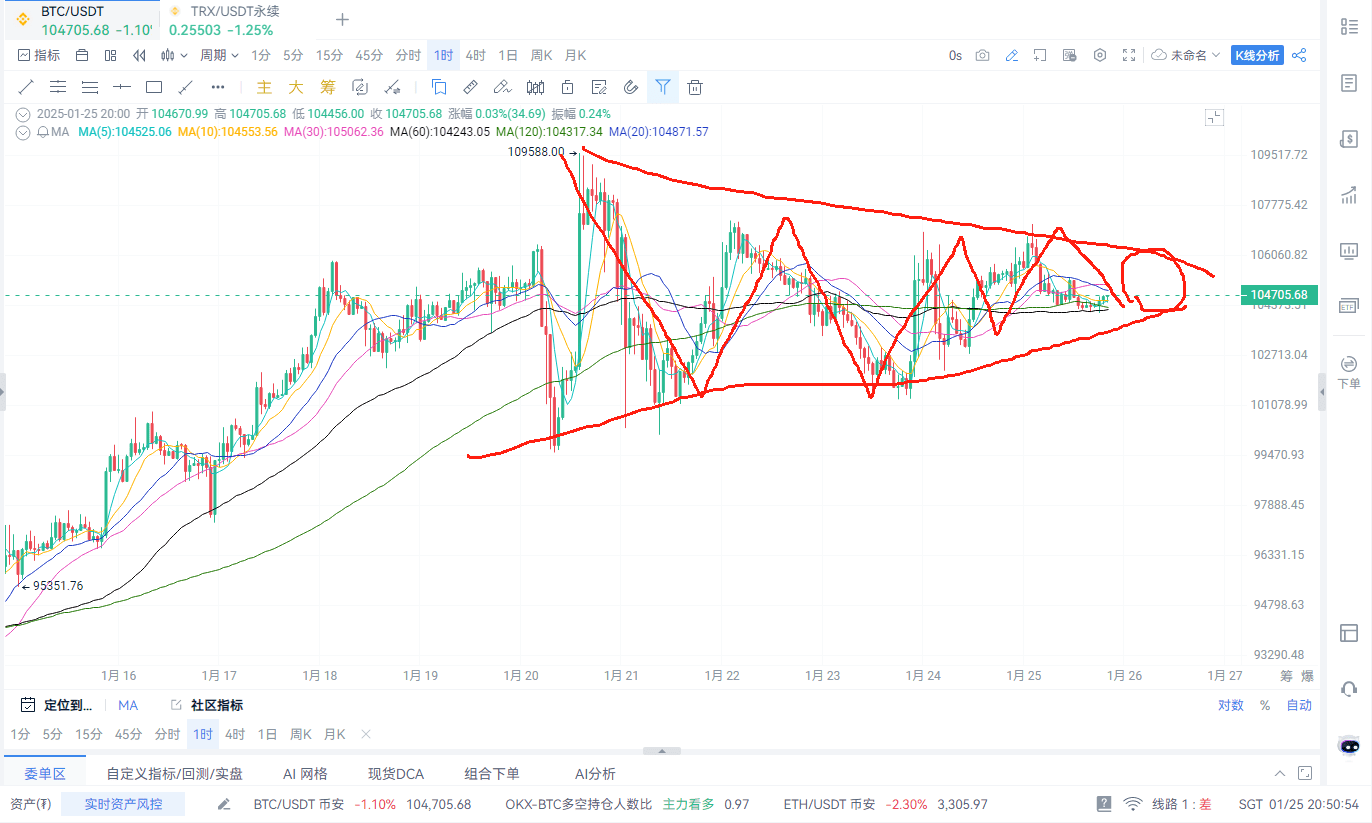Select the rectangle drawing tool
Screen dimensions: 1372x823
[154, 87]
